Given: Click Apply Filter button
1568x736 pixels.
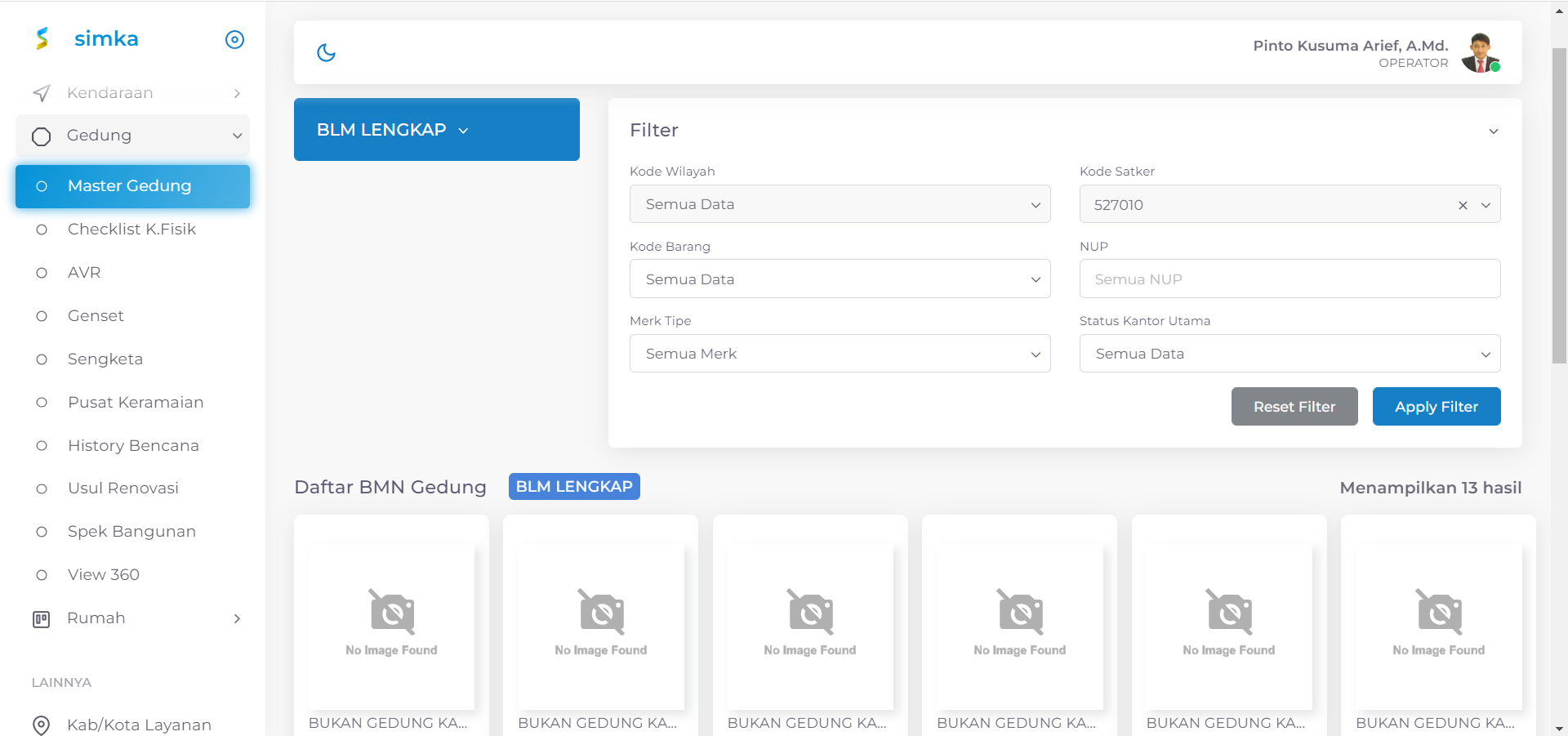Looking at the screenshot, I should 1437,407.
